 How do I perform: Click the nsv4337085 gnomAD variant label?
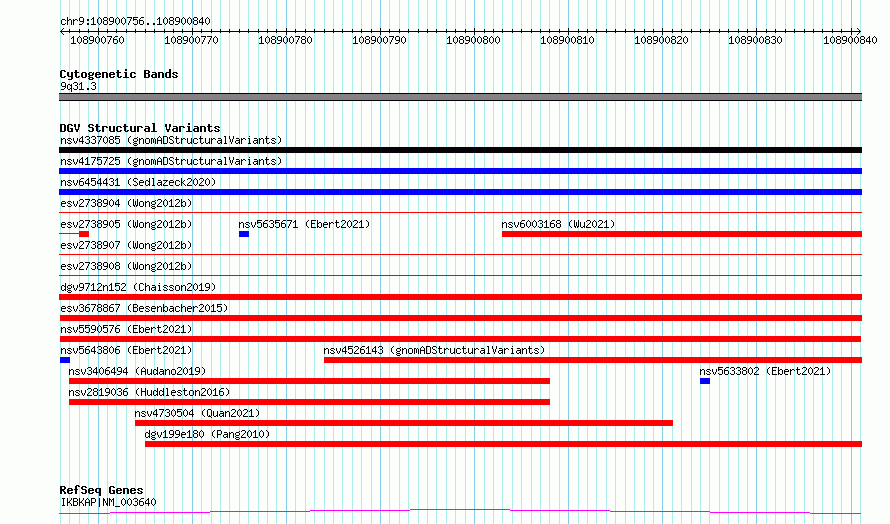click(171, 140)
